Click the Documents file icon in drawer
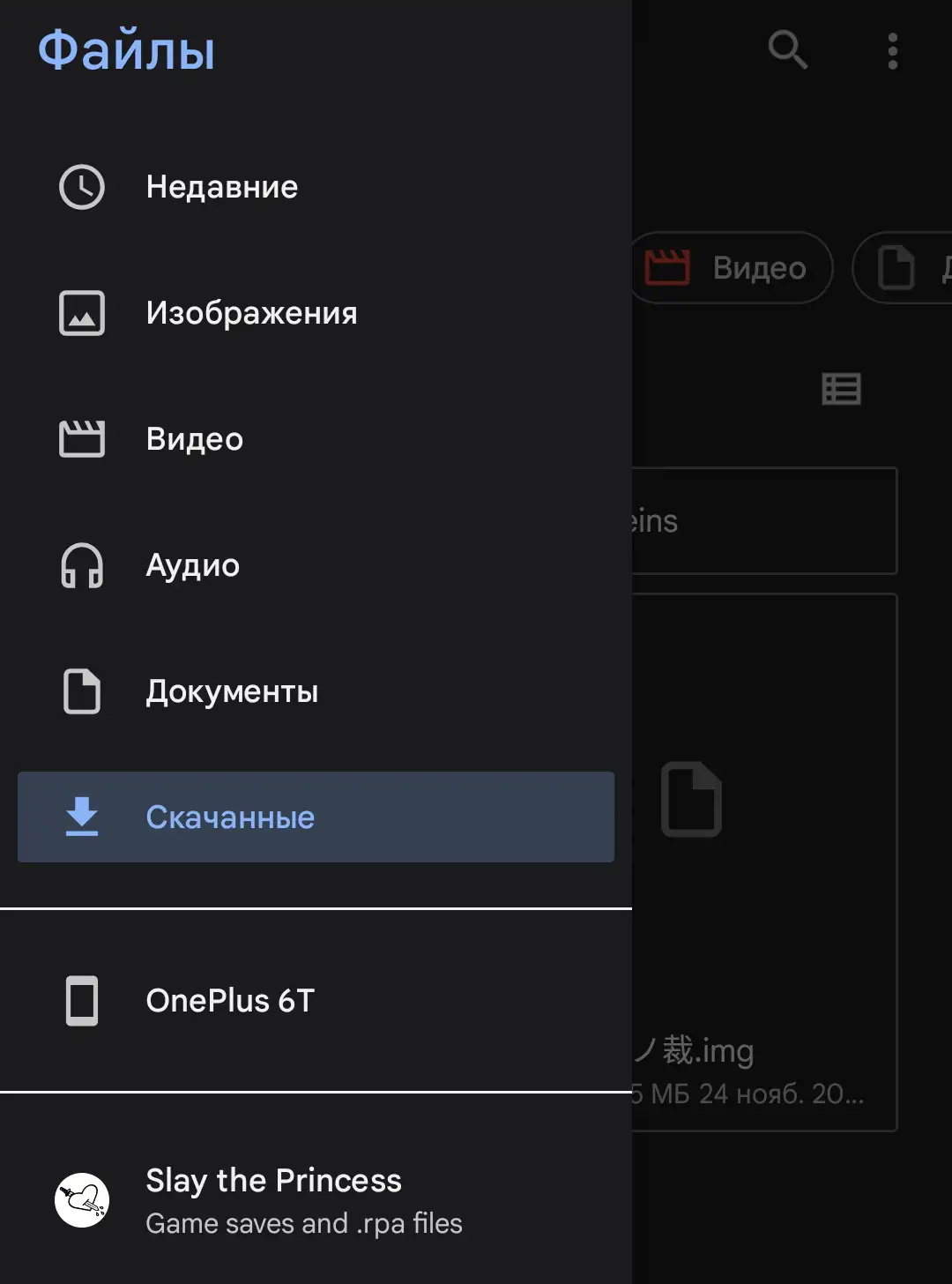The width and height of the screenshot is (952, 1284). click(x=82, y=691)
